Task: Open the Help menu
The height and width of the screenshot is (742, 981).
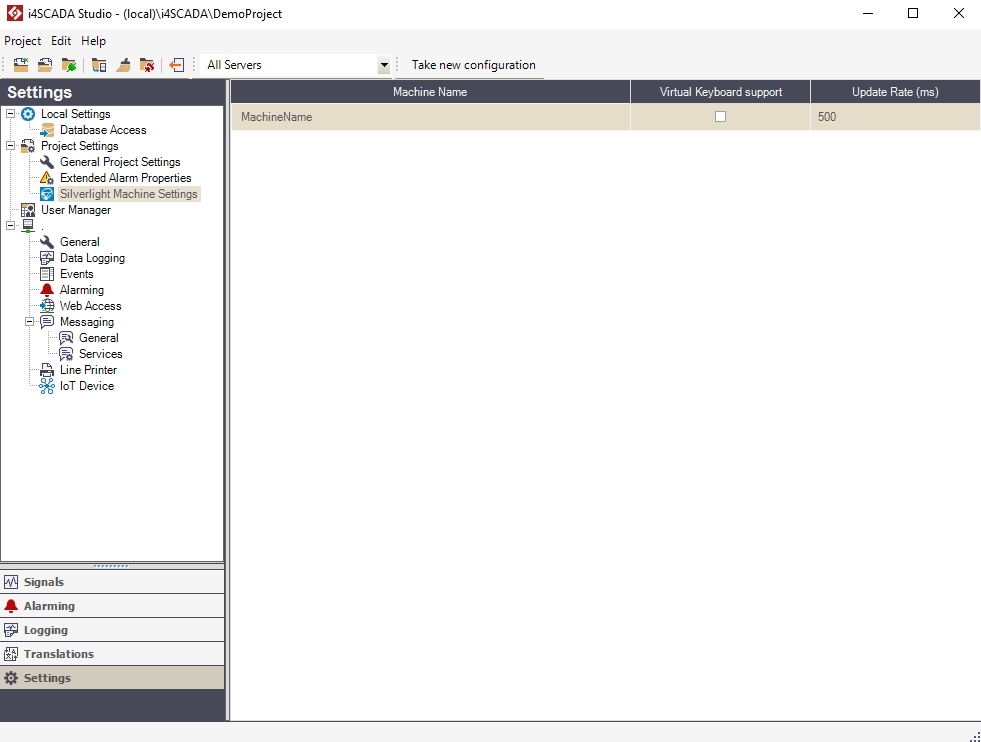Action: [93, 41]
